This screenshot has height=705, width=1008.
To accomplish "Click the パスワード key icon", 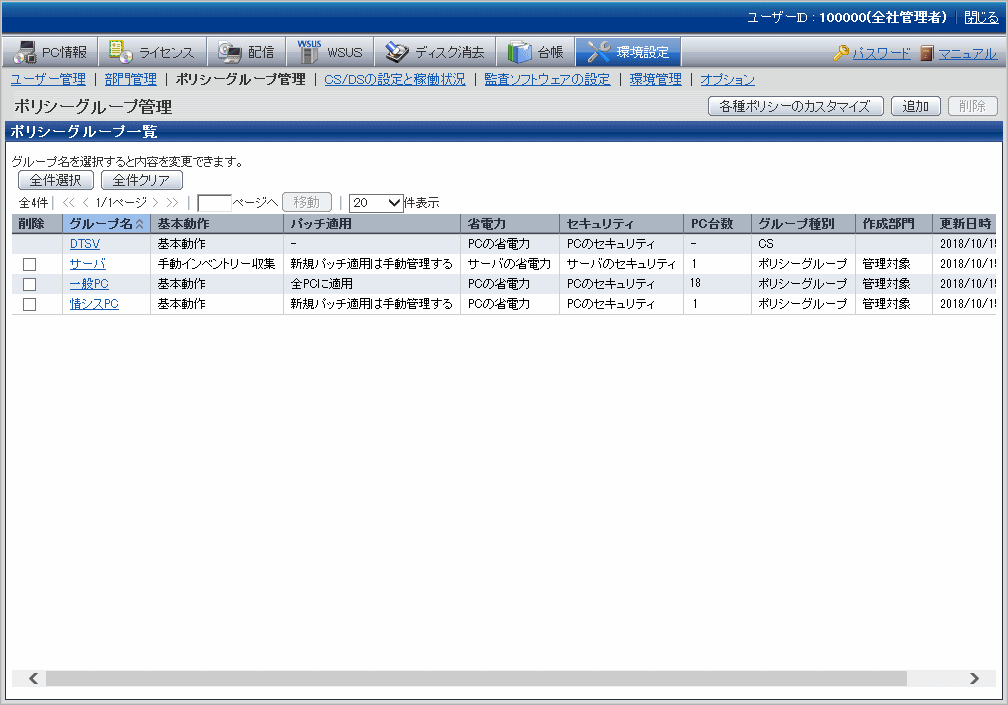I will (841, 53).
